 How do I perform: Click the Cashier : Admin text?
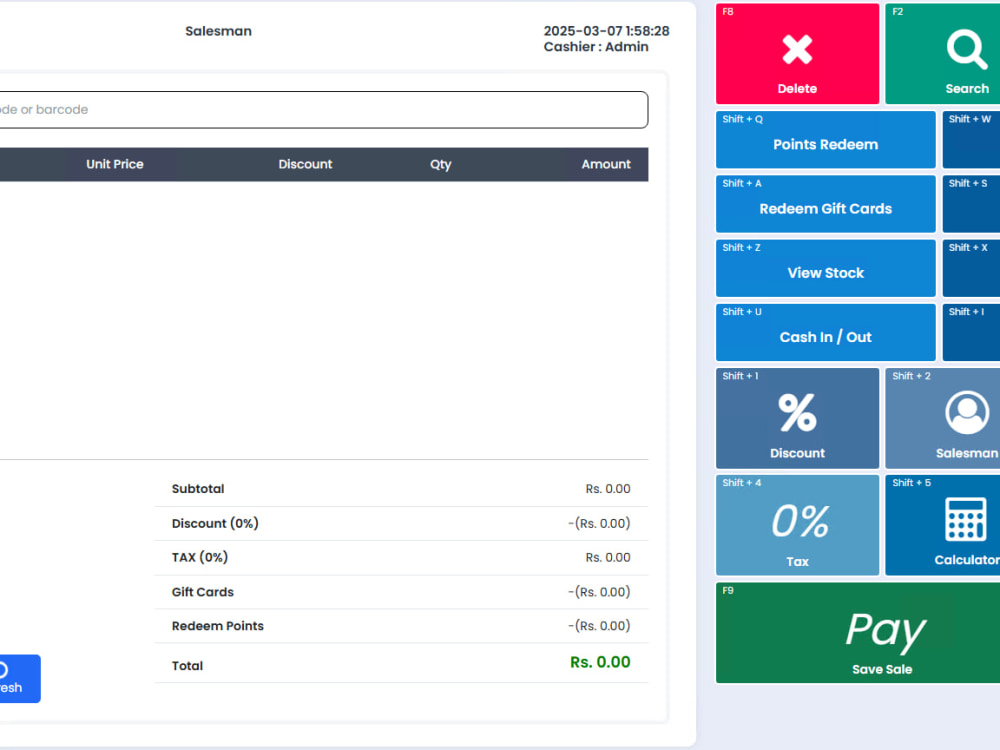pos(596,47)
